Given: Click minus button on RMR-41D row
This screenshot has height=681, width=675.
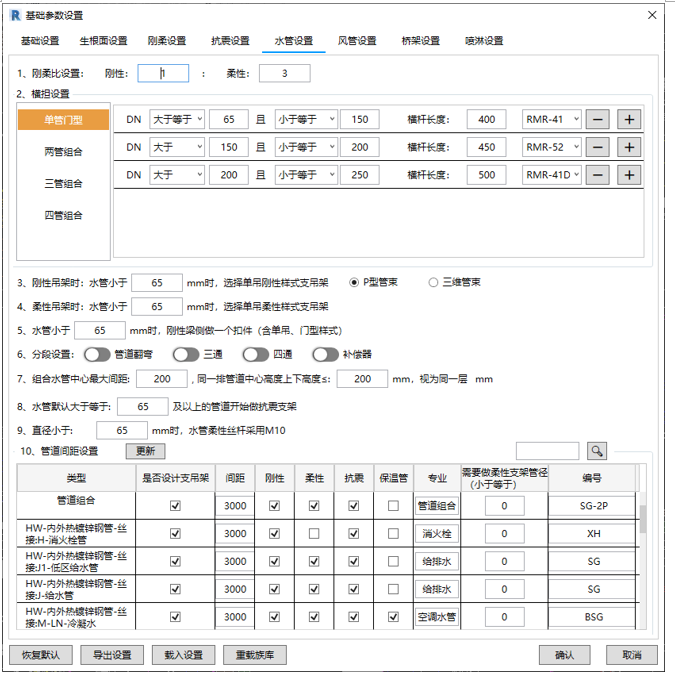Looking at the screenshot, I should coord(598,175).
